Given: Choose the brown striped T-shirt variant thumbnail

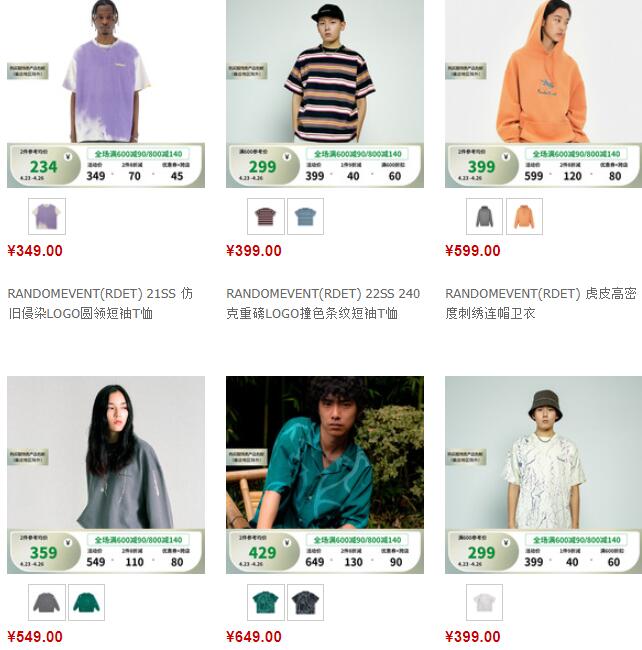Looking at the screenshot, I should pos(266,216).
